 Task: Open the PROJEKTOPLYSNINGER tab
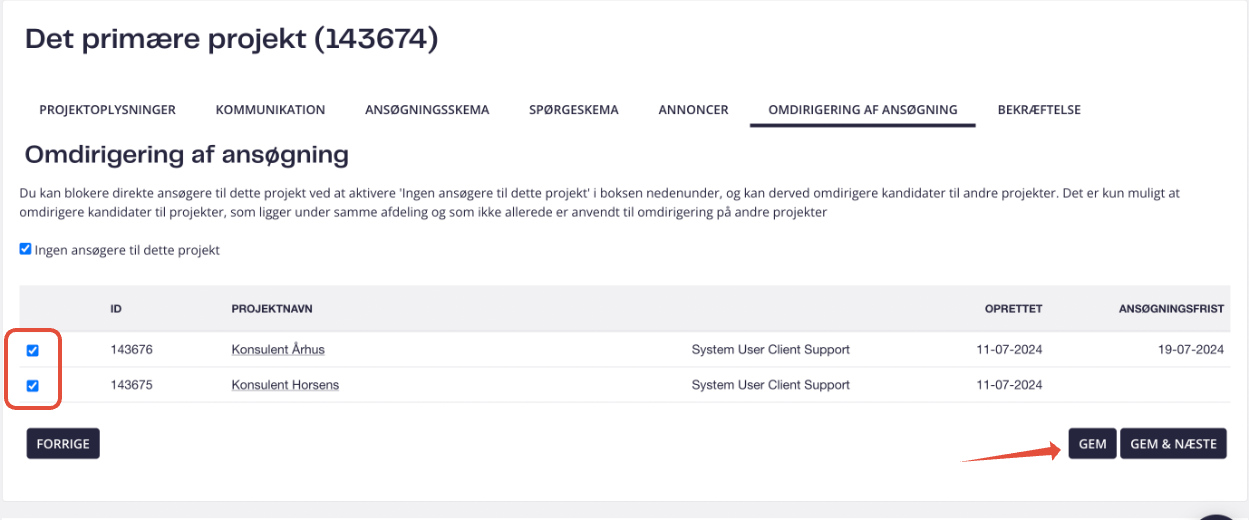107,110
